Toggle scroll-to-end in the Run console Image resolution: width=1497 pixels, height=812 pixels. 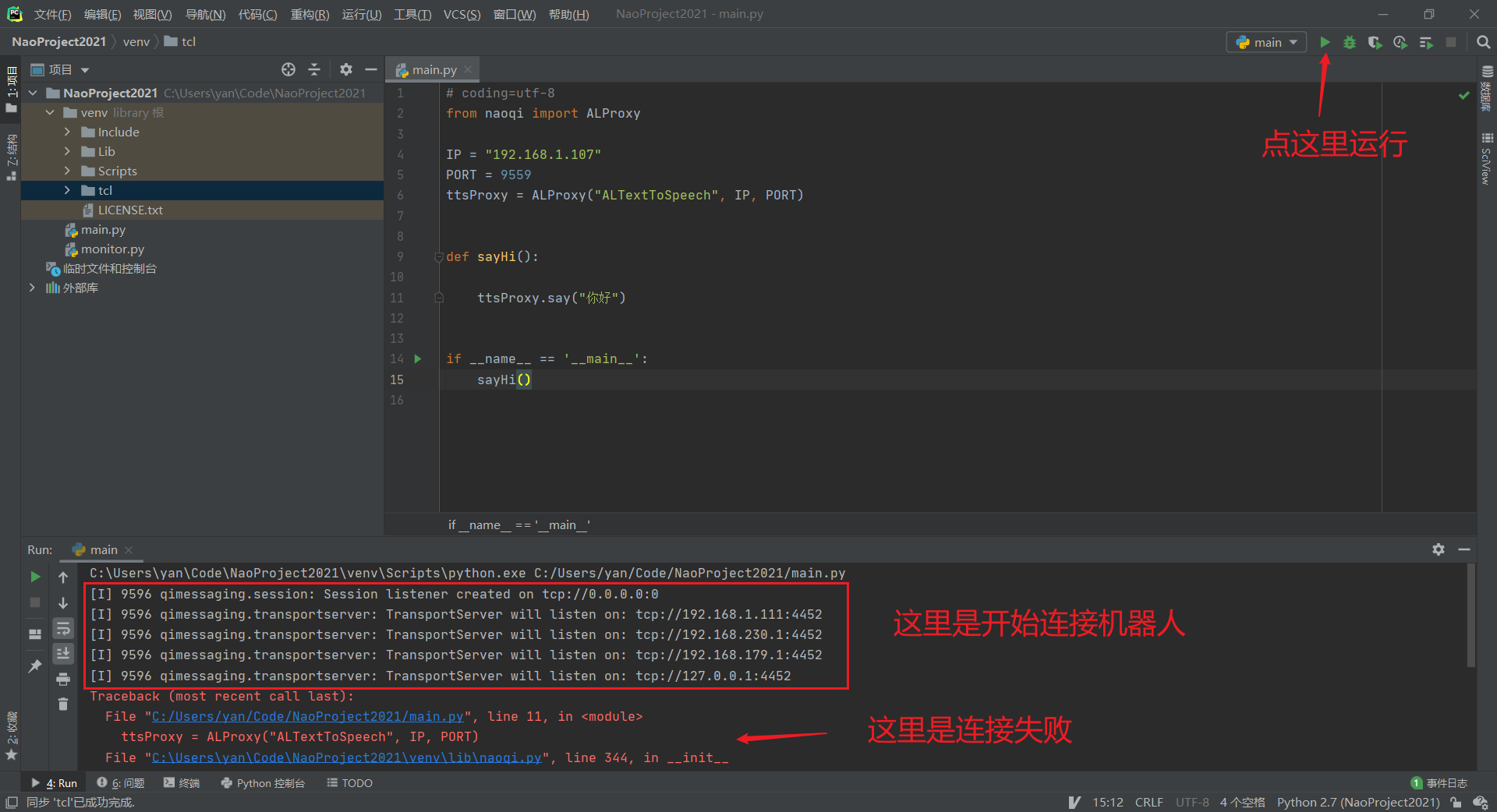(63, 653)
